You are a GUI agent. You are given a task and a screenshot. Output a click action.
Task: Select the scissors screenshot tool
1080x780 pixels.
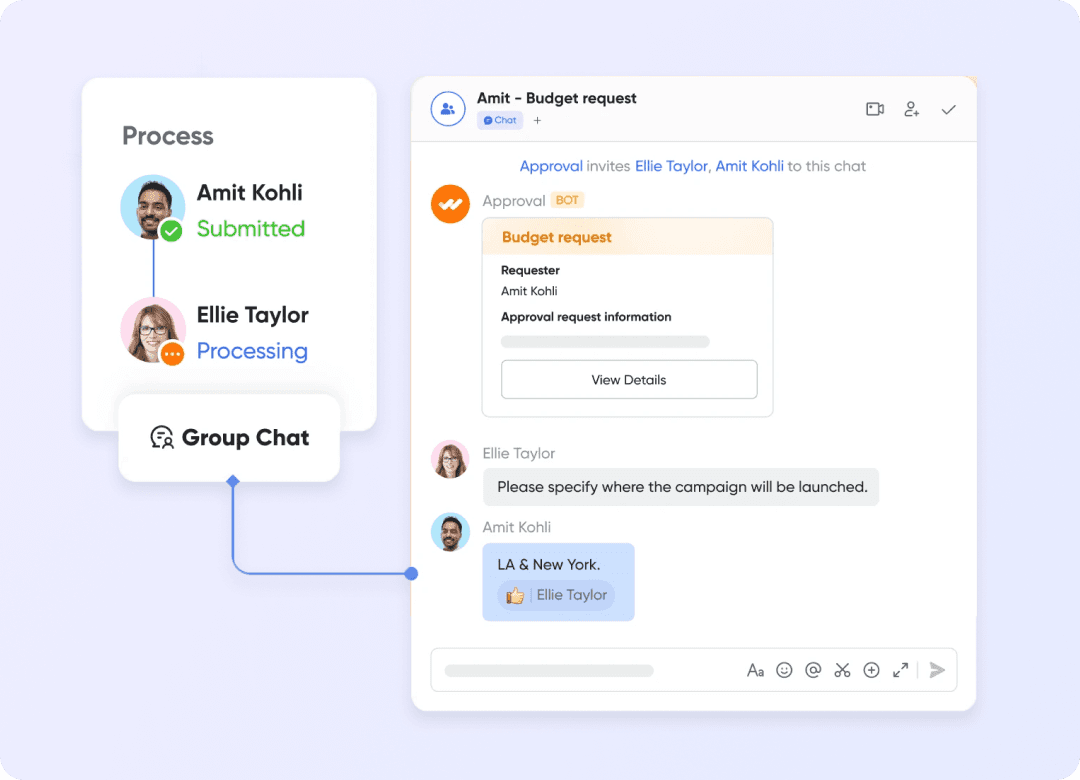[x=842, y=670]
